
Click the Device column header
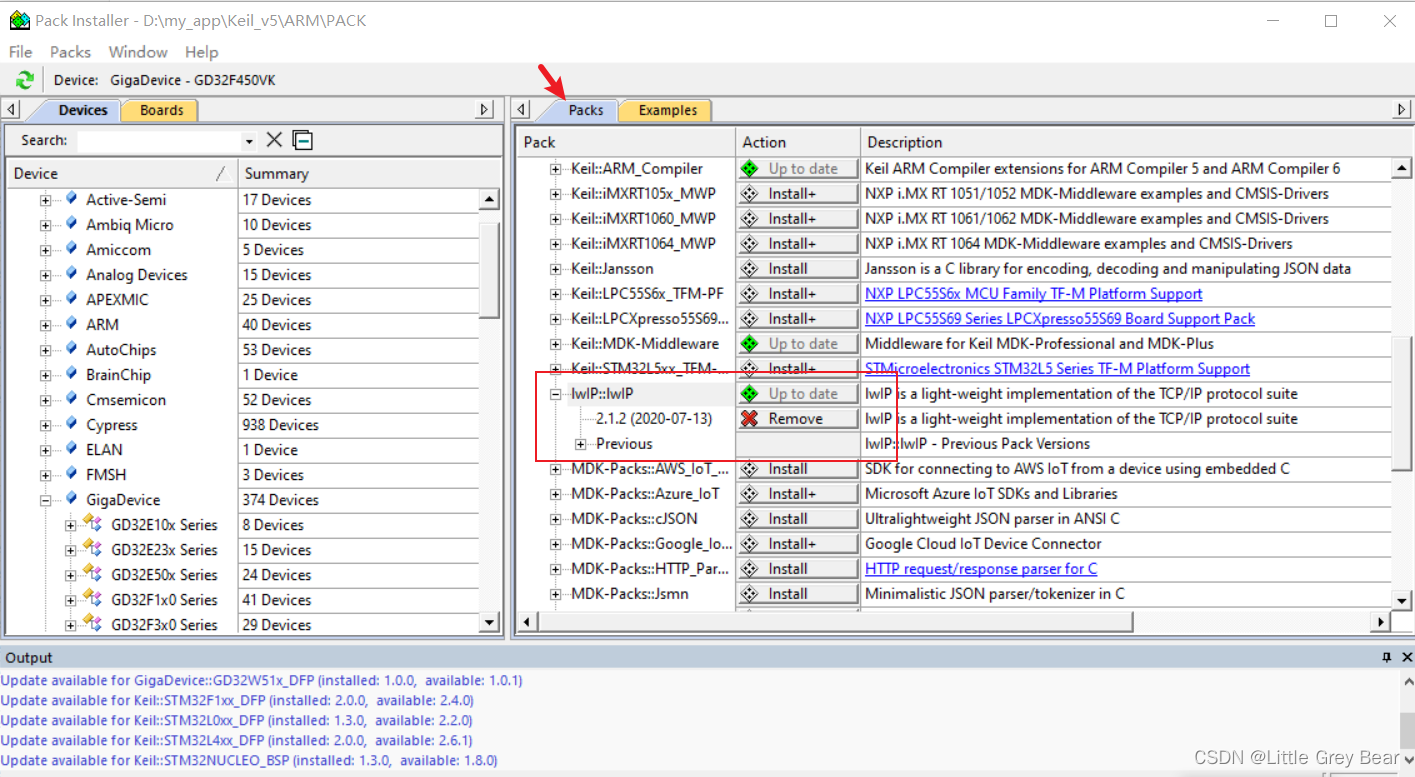pos(122,173)
